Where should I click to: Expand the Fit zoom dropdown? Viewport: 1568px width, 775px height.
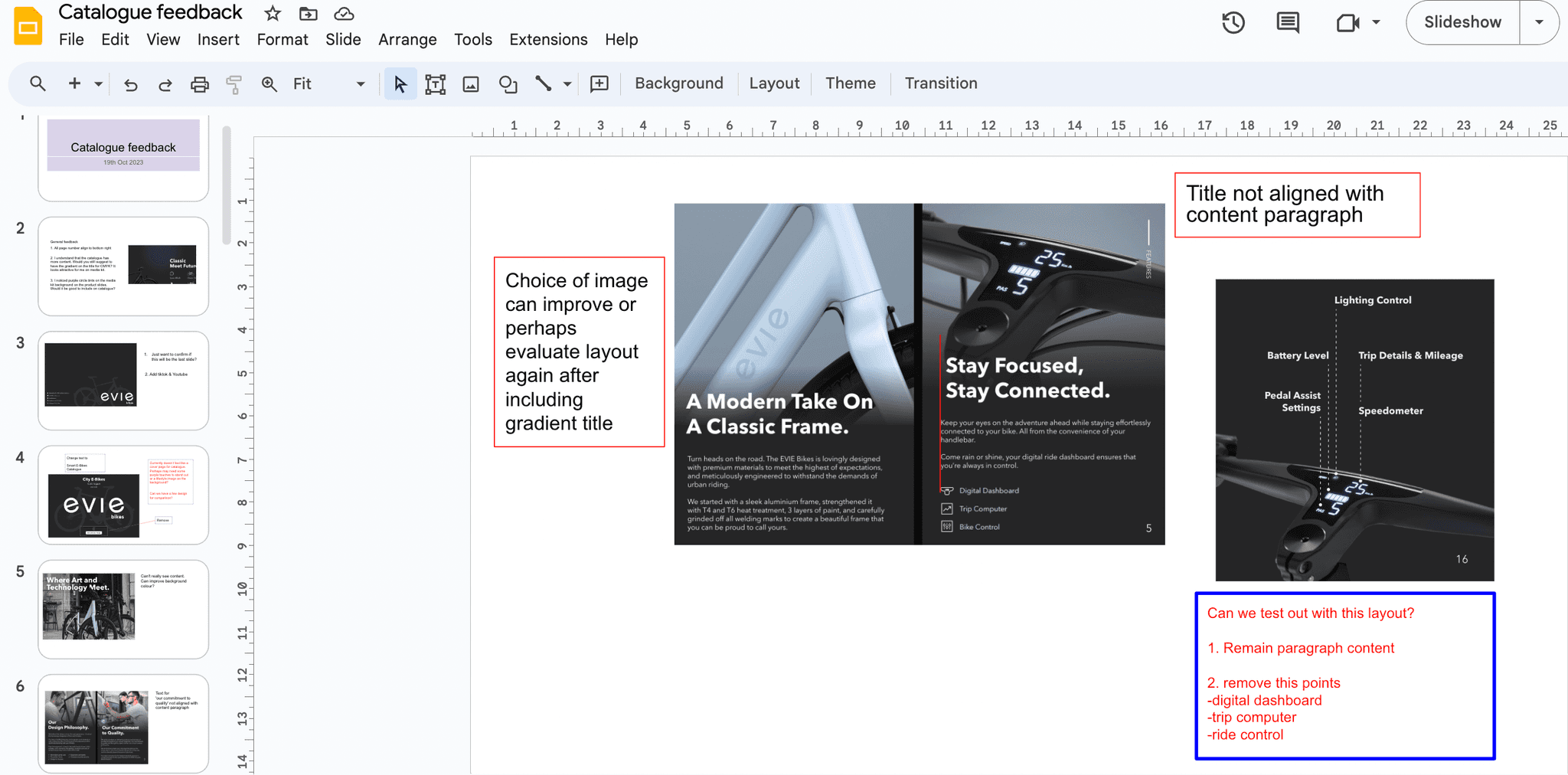tap(361, 84)
